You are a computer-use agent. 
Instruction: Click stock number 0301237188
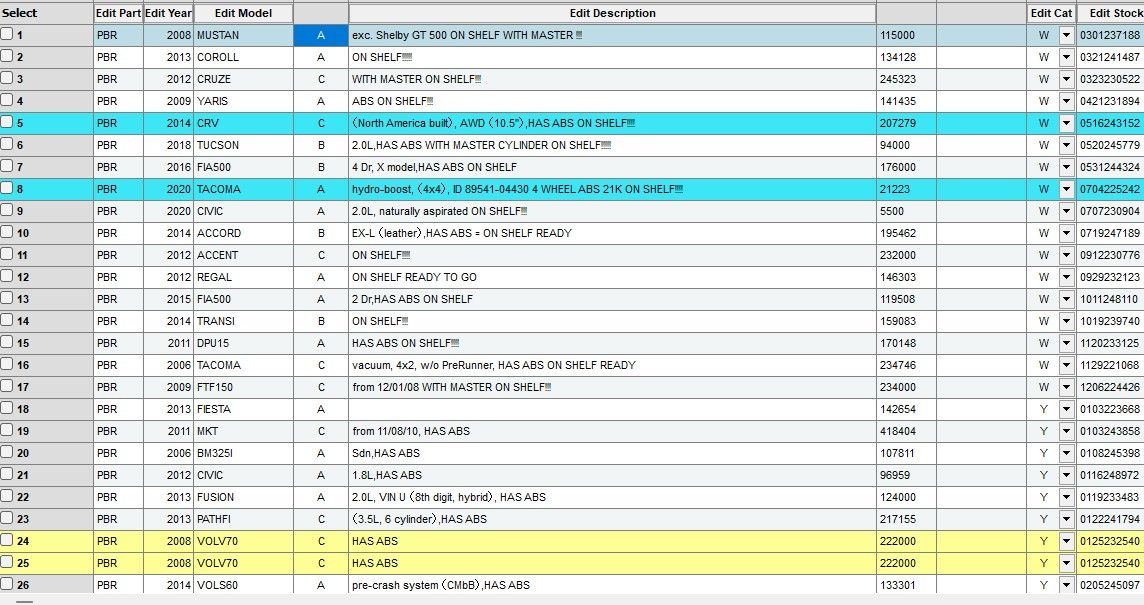1110,35
